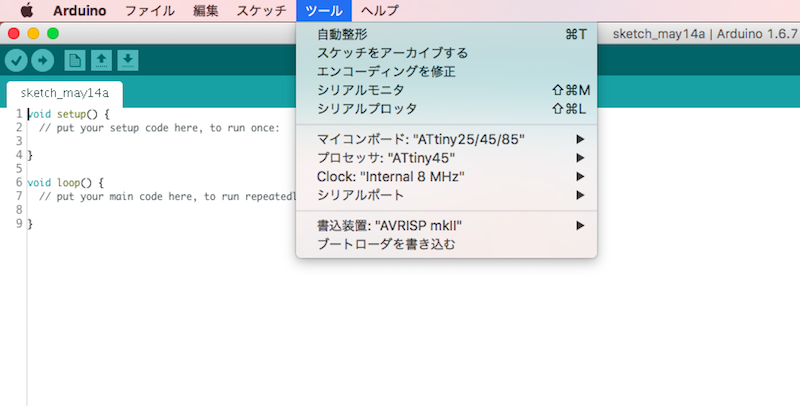Click the Save sketch down-arrow icon
The image size is (800, 406).
pyautogui.click(x=128, y=61)
